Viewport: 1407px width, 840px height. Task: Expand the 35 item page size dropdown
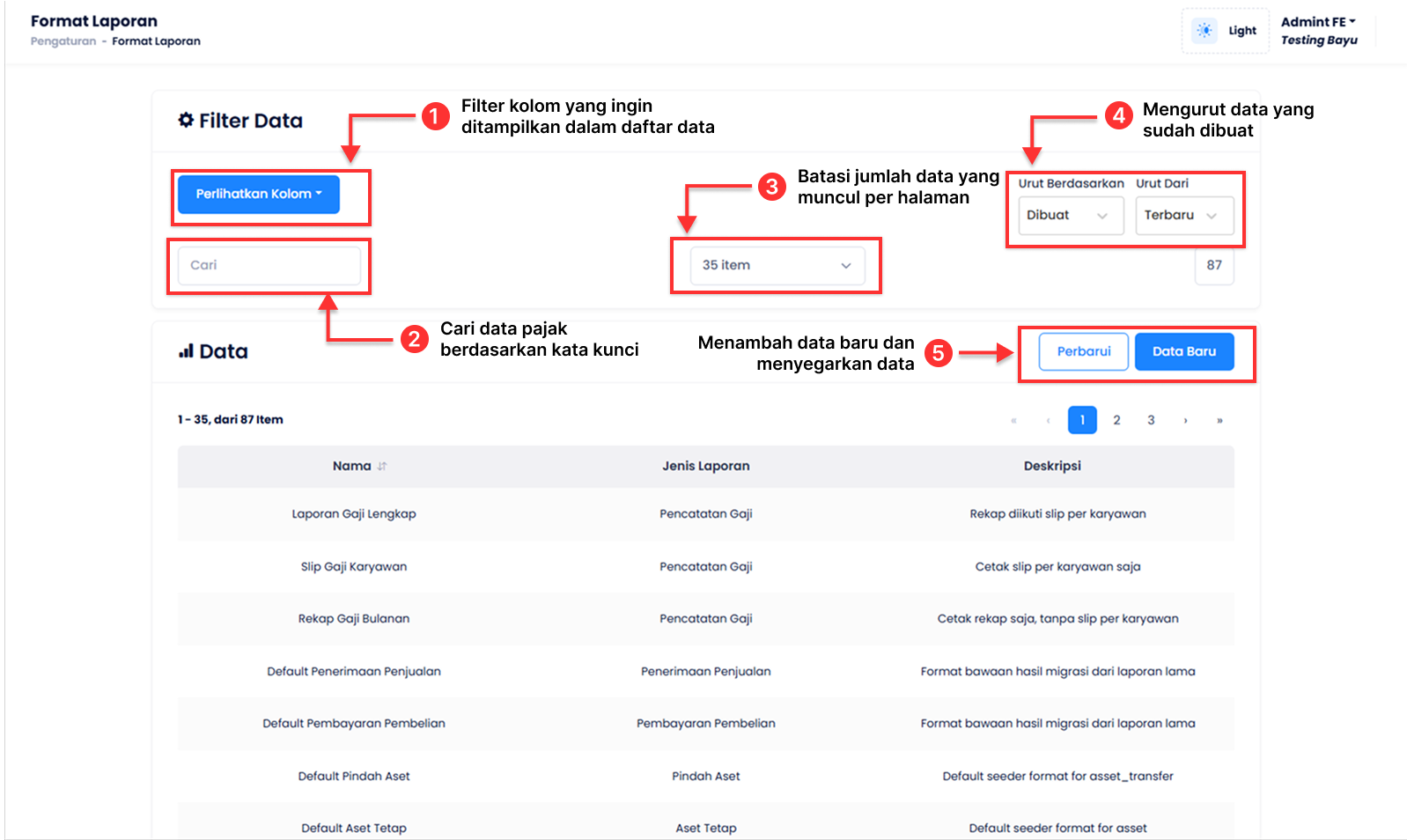(x=777, y=265)
